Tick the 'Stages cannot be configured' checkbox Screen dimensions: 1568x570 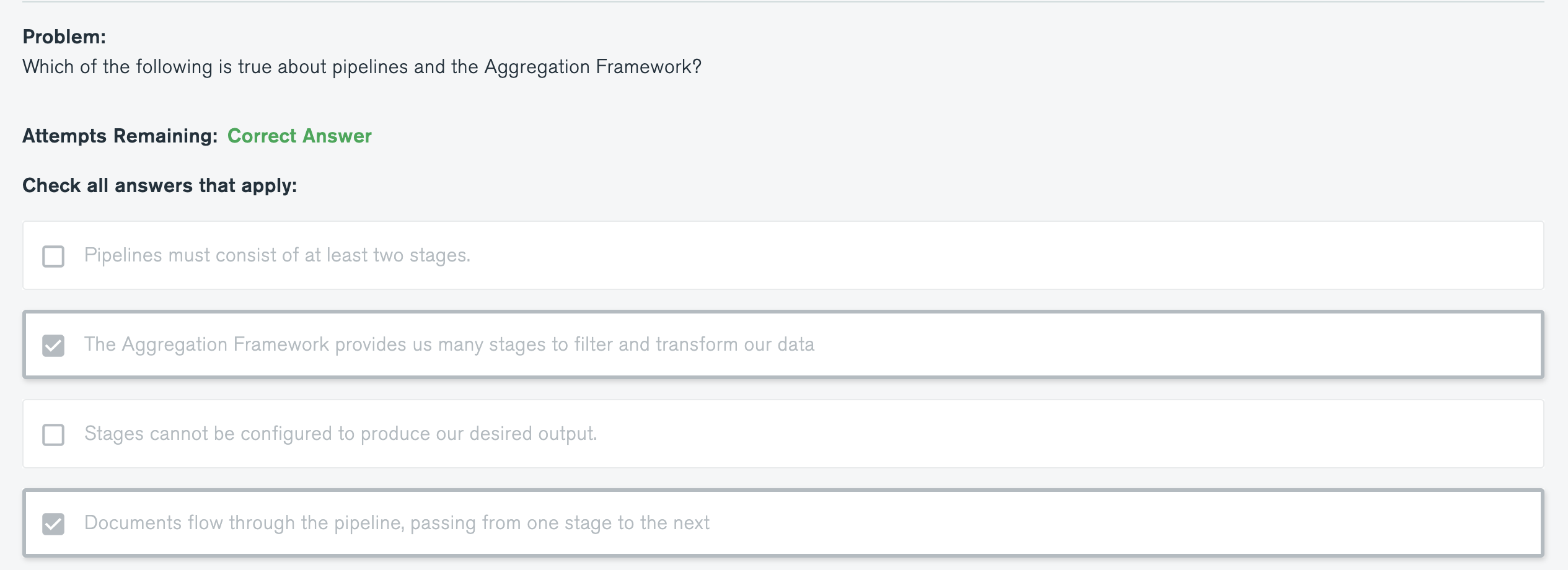[53, 434]
